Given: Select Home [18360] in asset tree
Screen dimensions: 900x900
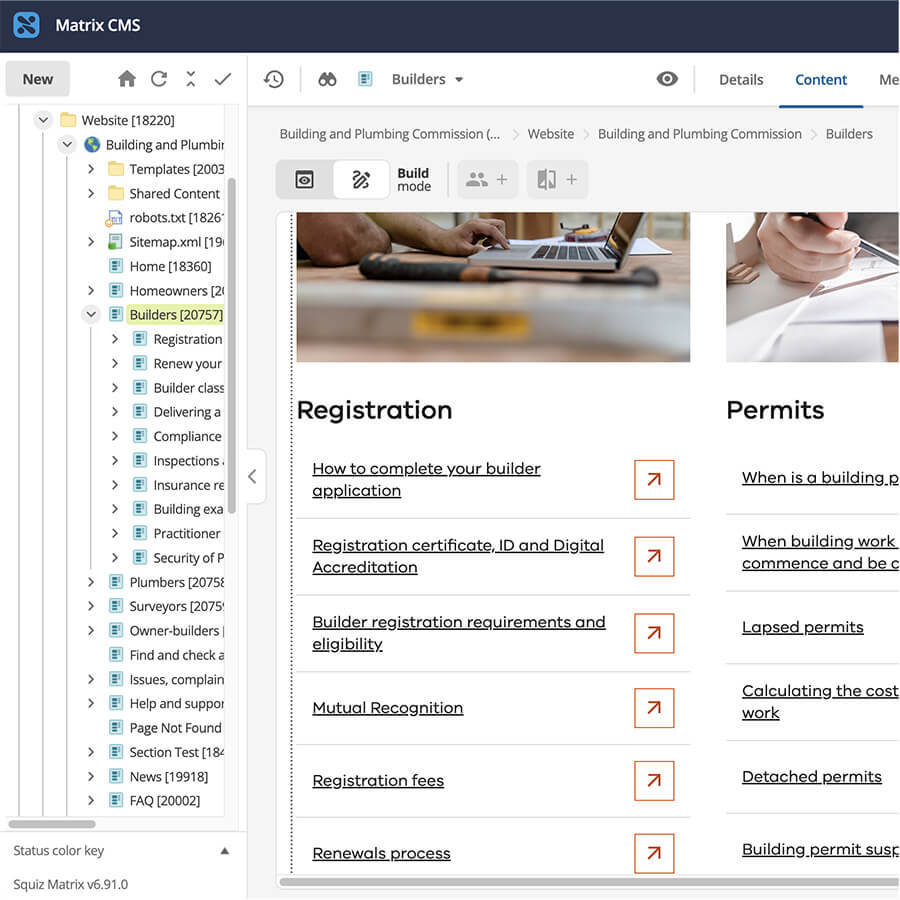Looking at the screenshot, I should coord(170,266).
